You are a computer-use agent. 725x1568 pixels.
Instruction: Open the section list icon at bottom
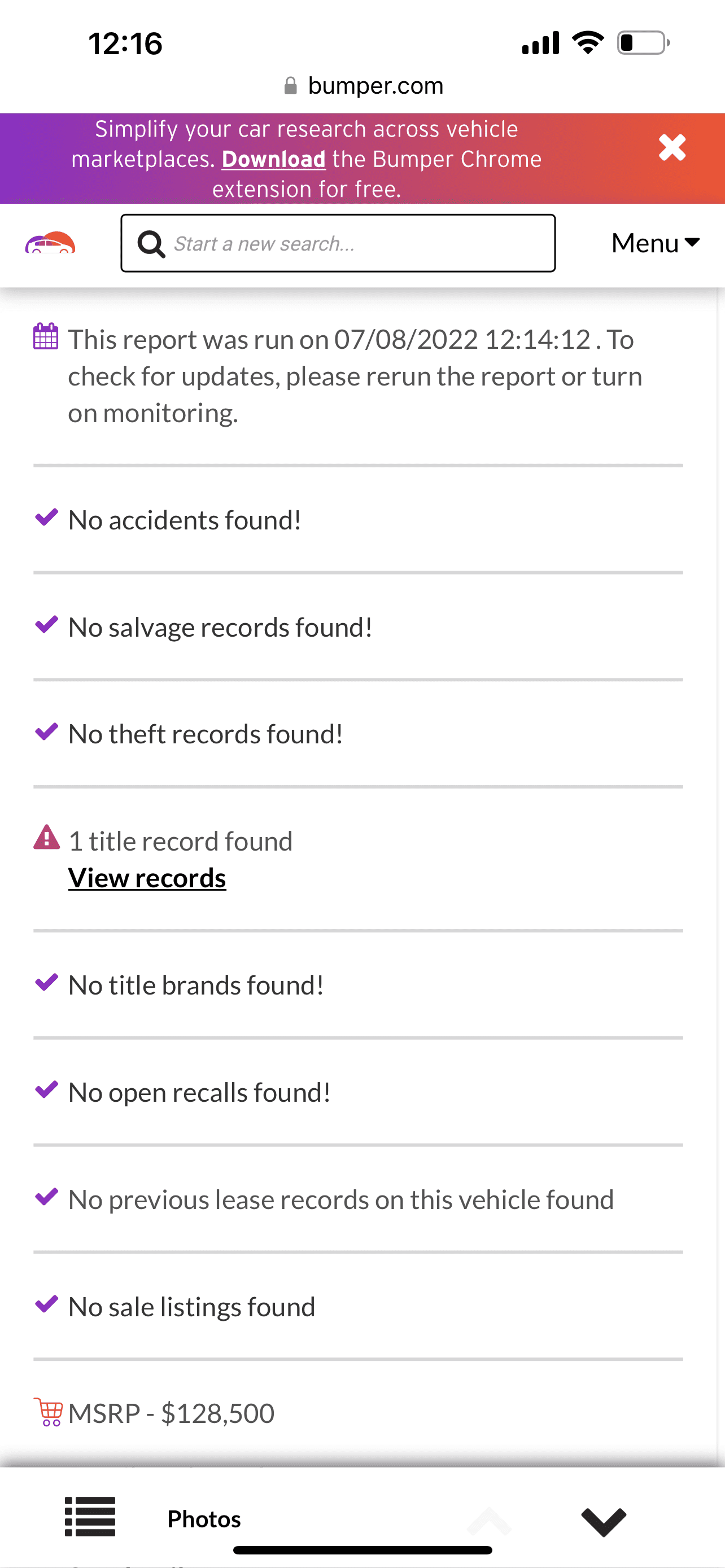pyautogui.click(x=90, y=1516)
